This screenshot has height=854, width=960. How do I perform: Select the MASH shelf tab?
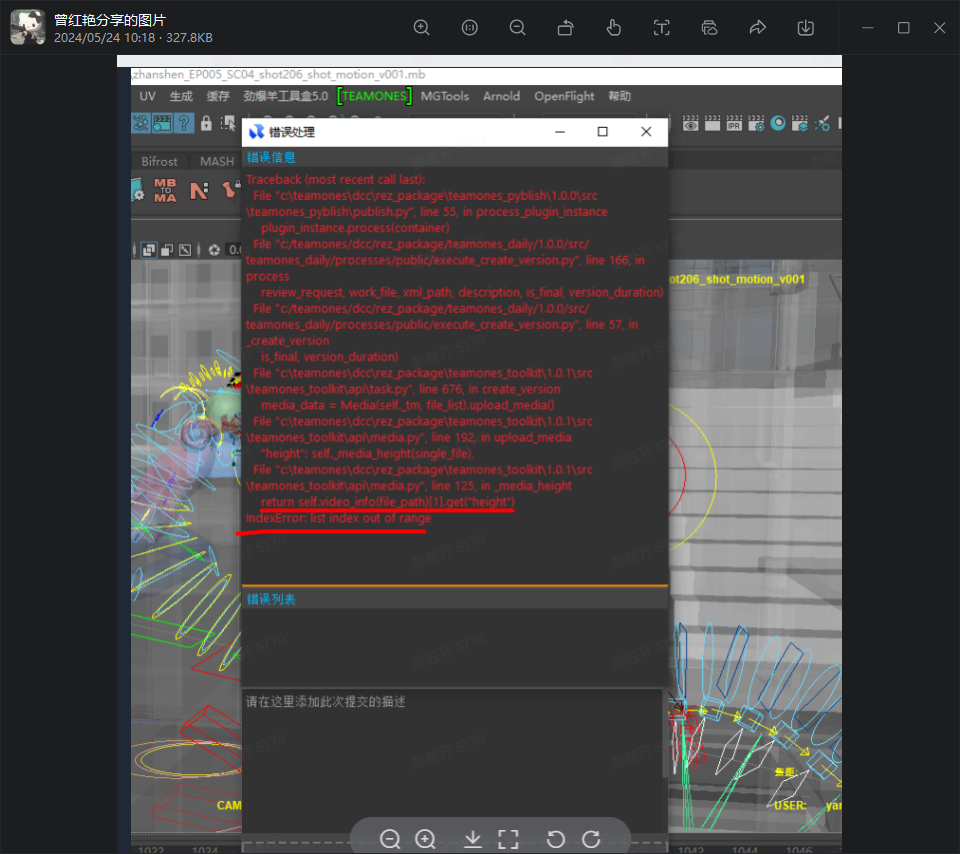(217, 161)
